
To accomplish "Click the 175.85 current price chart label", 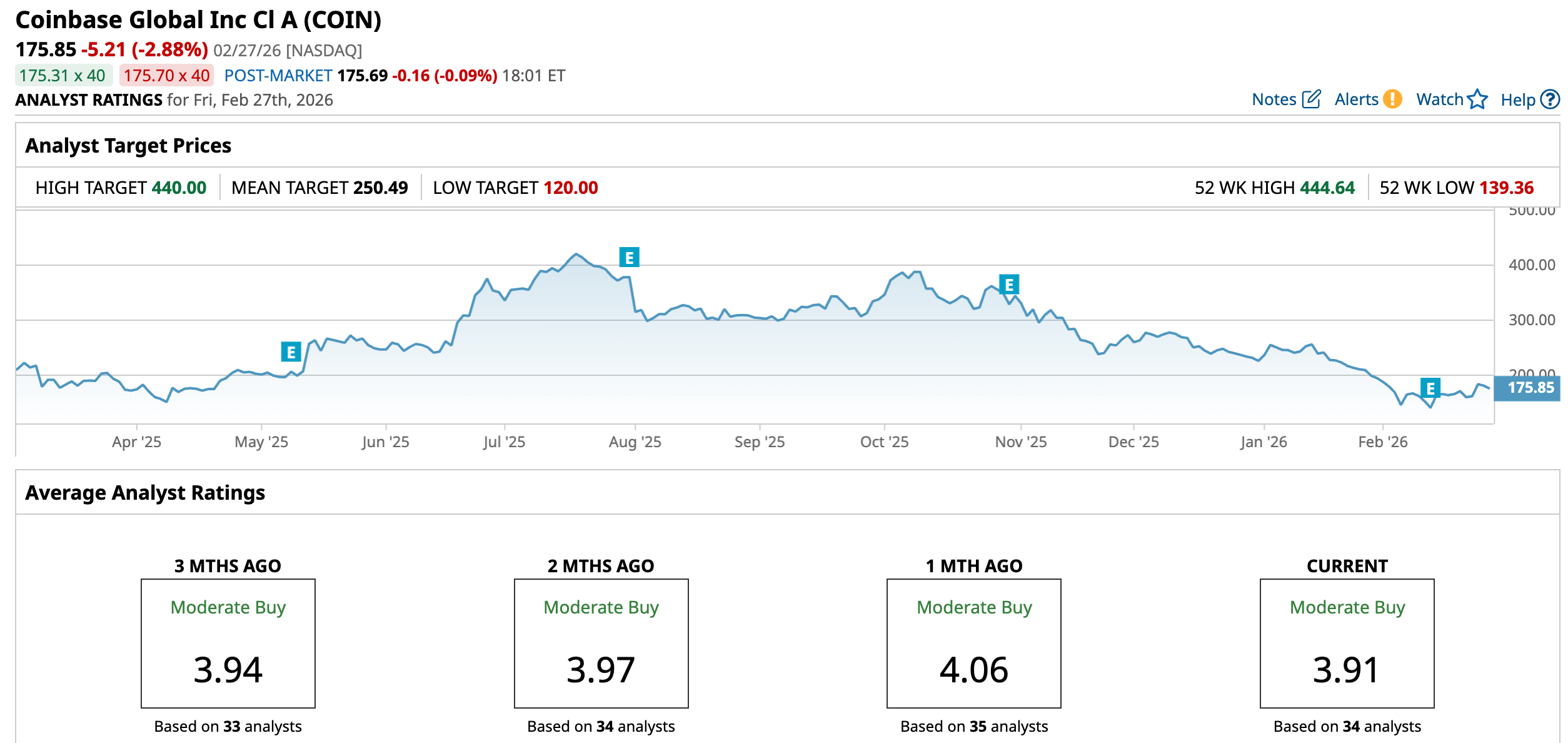I will point(1529,388).
